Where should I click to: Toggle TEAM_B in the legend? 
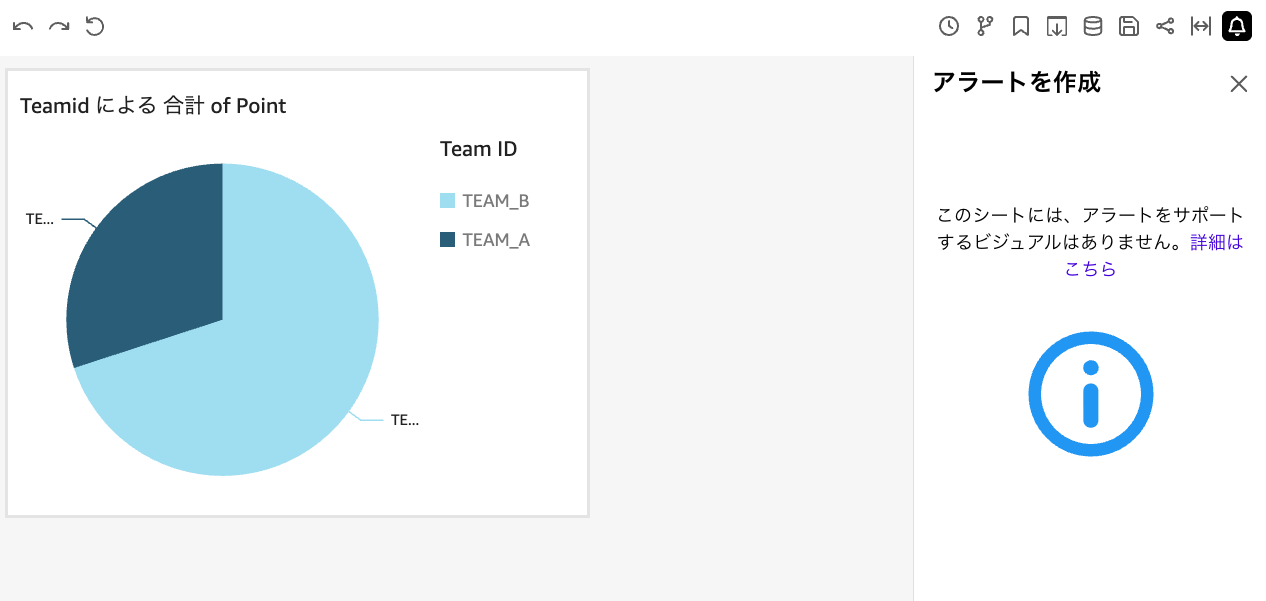click(496, 201)
